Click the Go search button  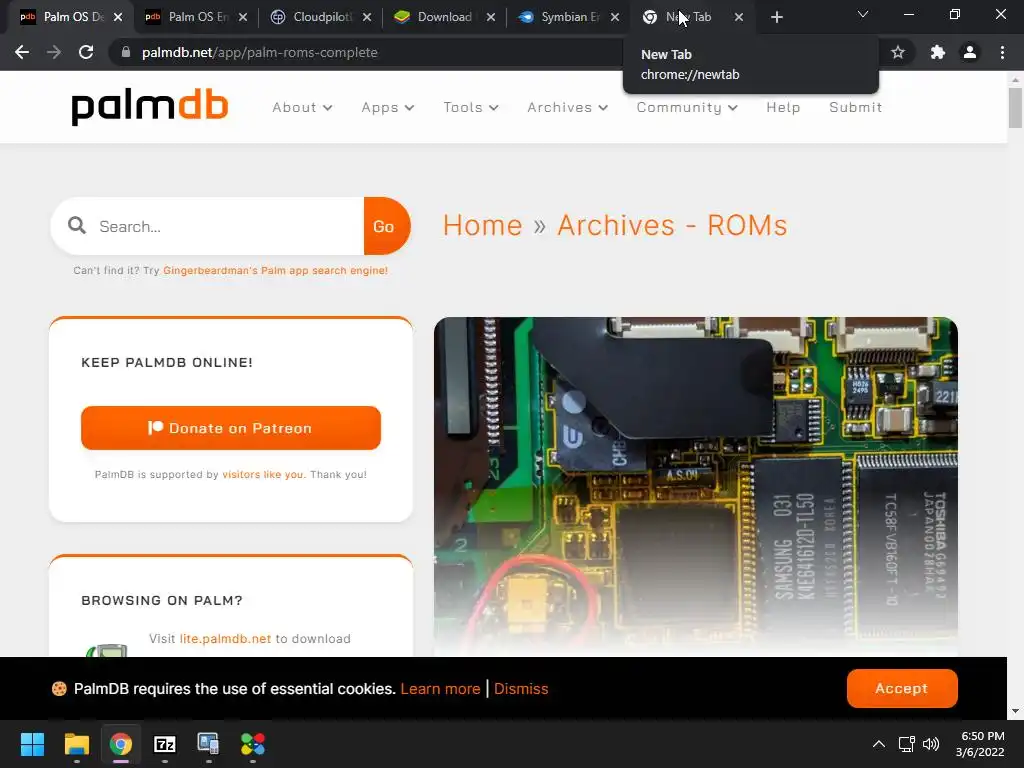pos(386,226)
